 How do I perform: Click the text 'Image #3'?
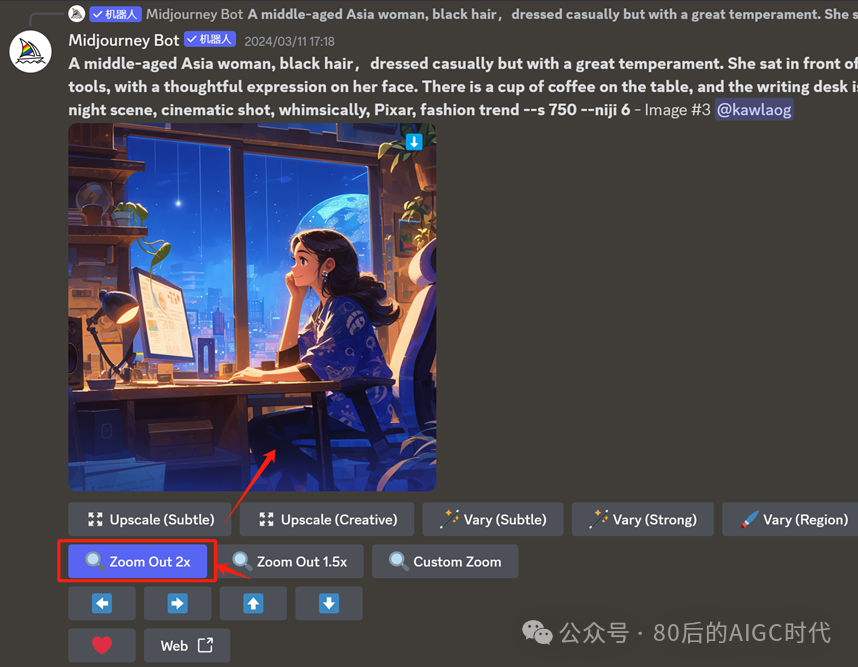click(677, 110)
